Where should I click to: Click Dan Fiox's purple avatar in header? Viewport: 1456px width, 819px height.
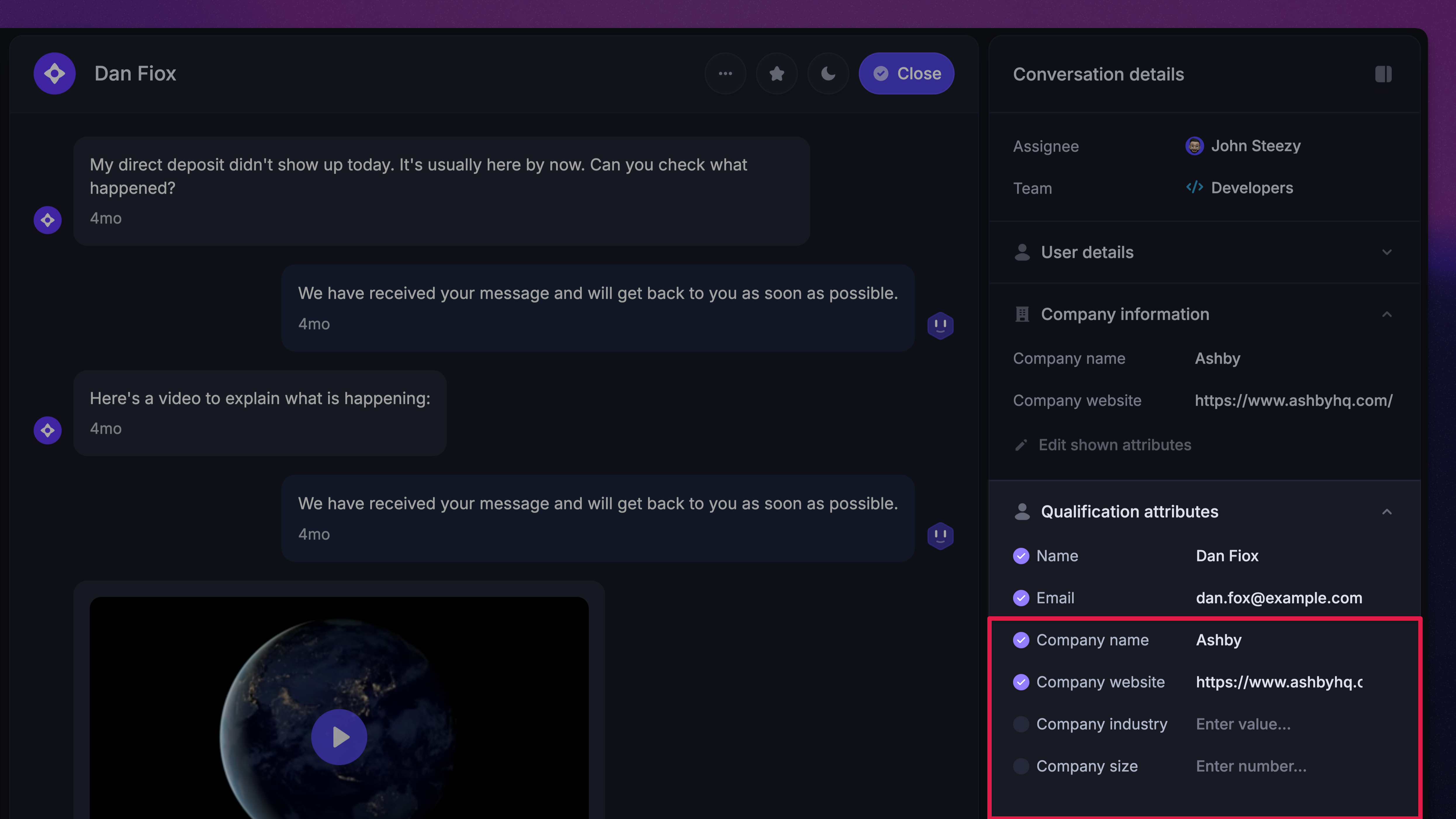[x=54, y=73]
